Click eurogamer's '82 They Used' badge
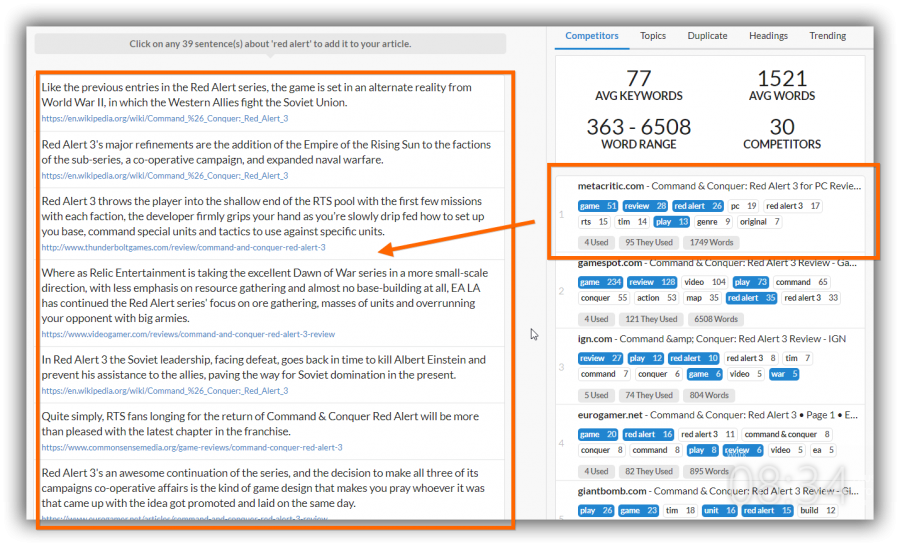900x546 pixels. [x=649, y=471]
